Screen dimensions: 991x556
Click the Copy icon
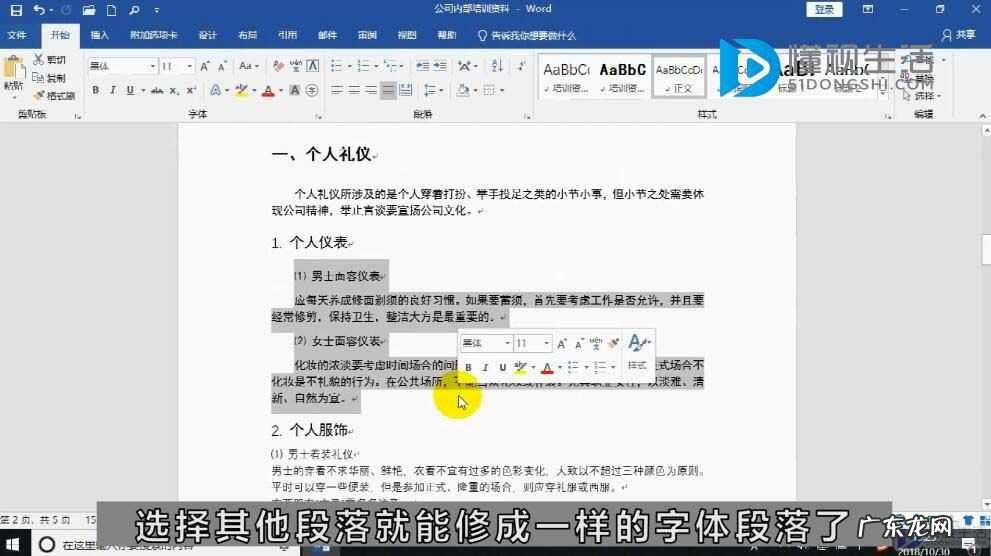click(x=39, y=78)
